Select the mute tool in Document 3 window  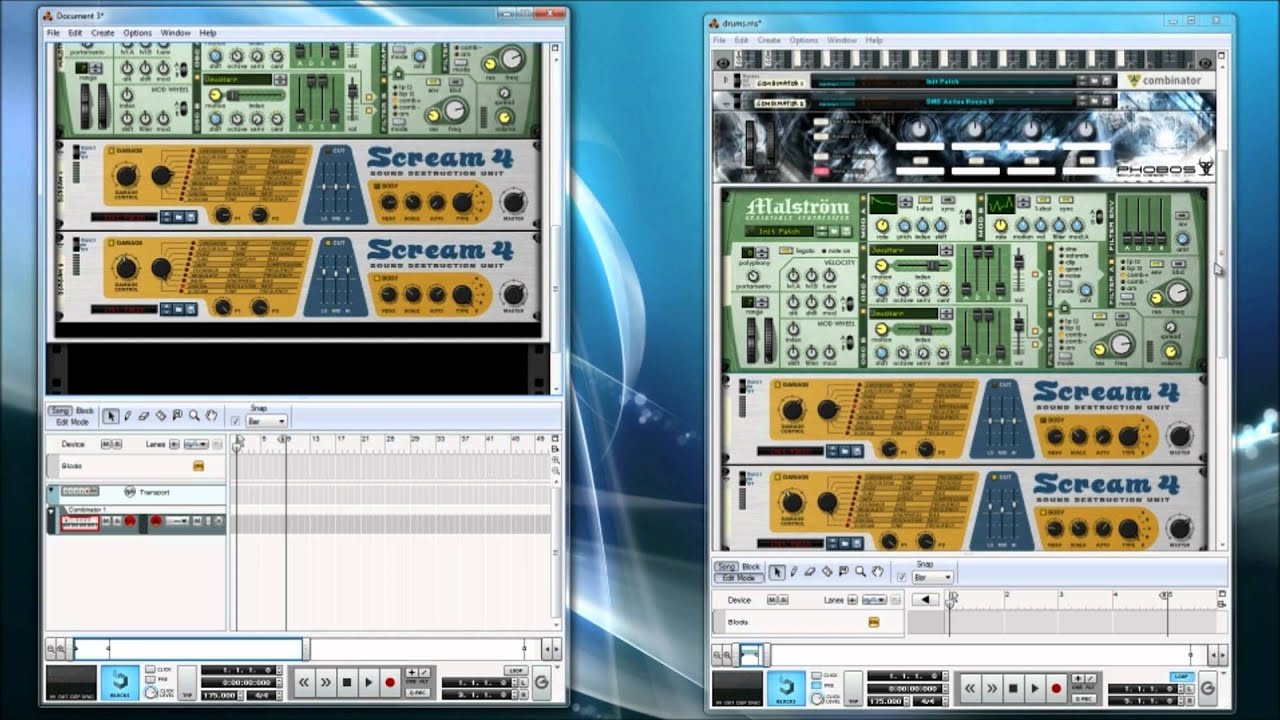click(x=177, y=416)
